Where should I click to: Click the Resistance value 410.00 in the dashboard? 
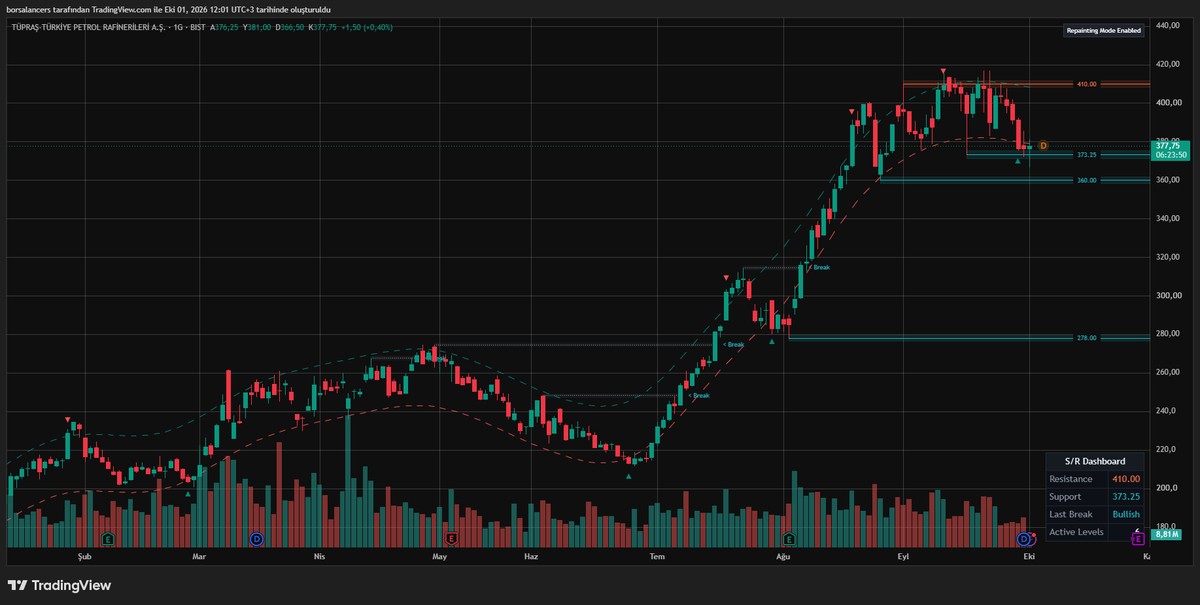point(1126,479)
